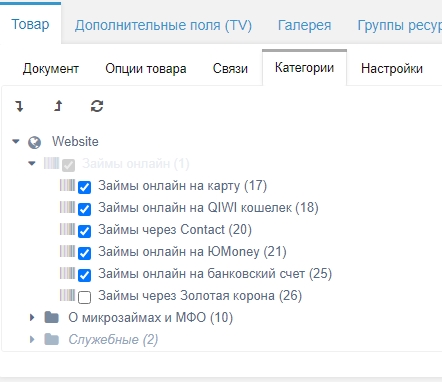Check Займы через Золотая корона (26)
Image resolution: width=442 pixels, height=382 pixels.
pyautogui.click(x=84, y=297)
